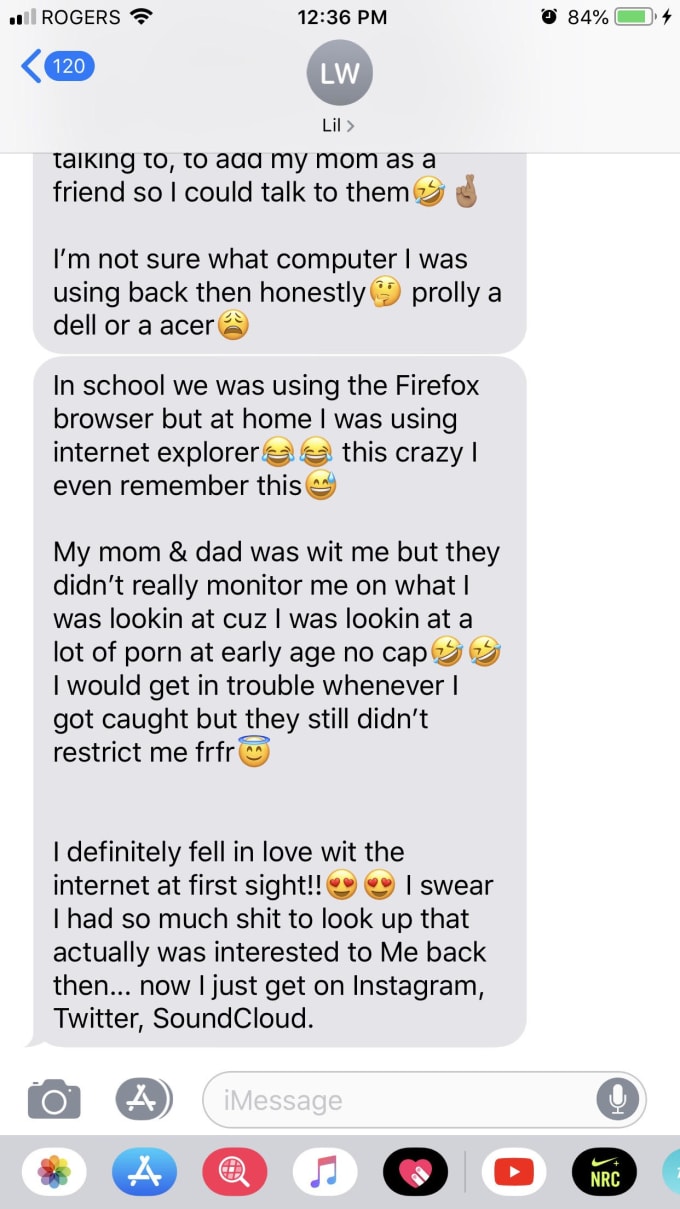Viewport: 680px width, 1209px height.
Task: Open the YouTube app icon
Action: click(x=514, y=1172)
